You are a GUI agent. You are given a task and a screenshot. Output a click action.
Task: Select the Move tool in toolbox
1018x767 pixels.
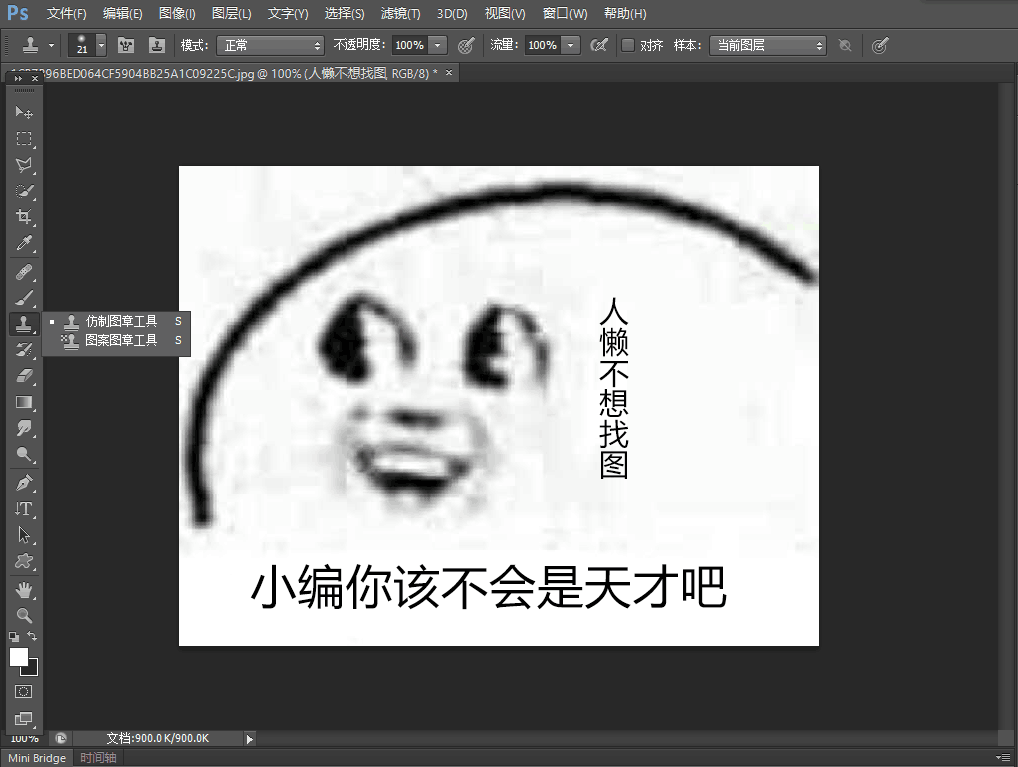(24, 113)
